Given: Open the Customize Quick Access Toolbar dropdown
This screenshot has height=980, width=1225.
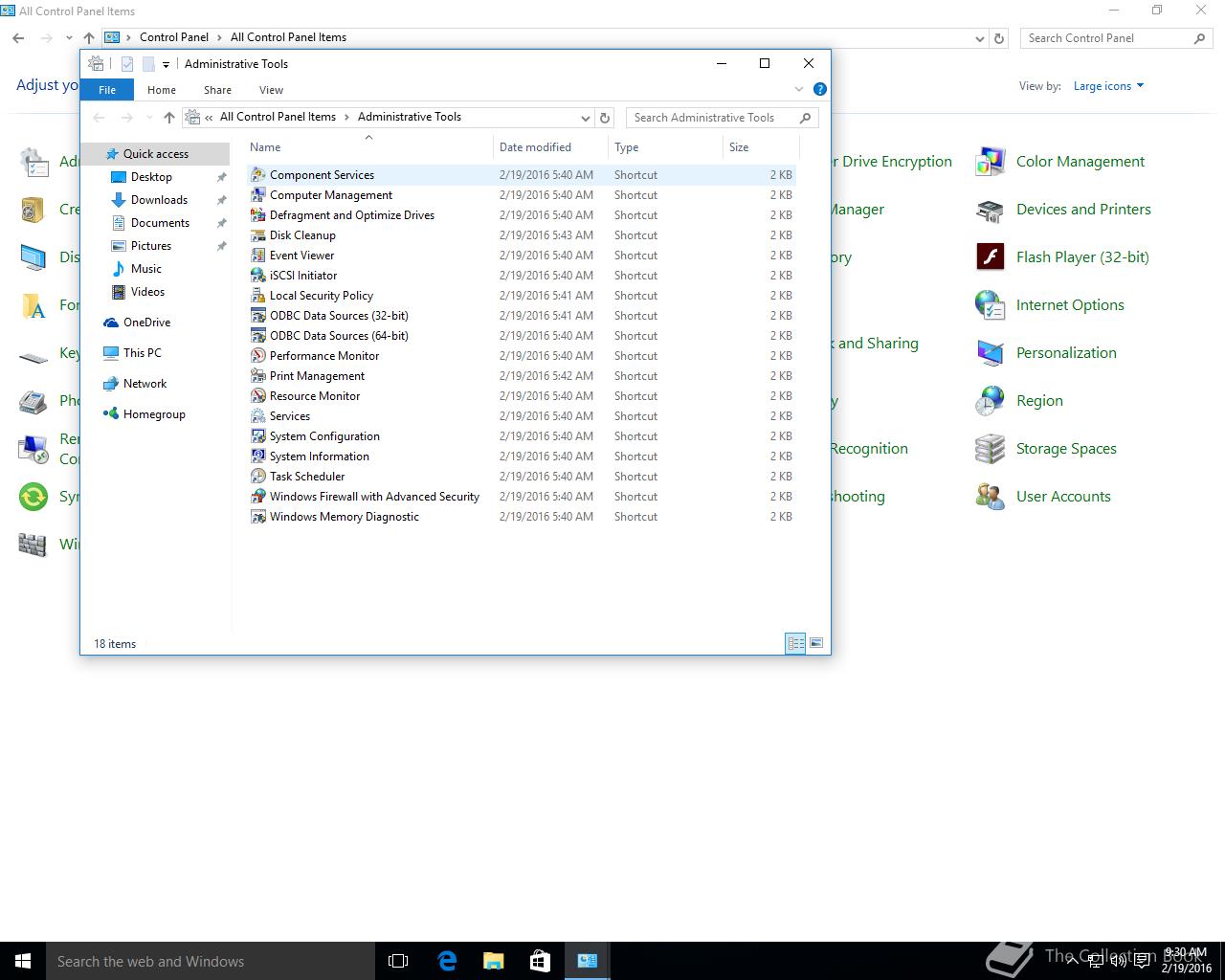Looking at the screenshot, I should 166,64.
